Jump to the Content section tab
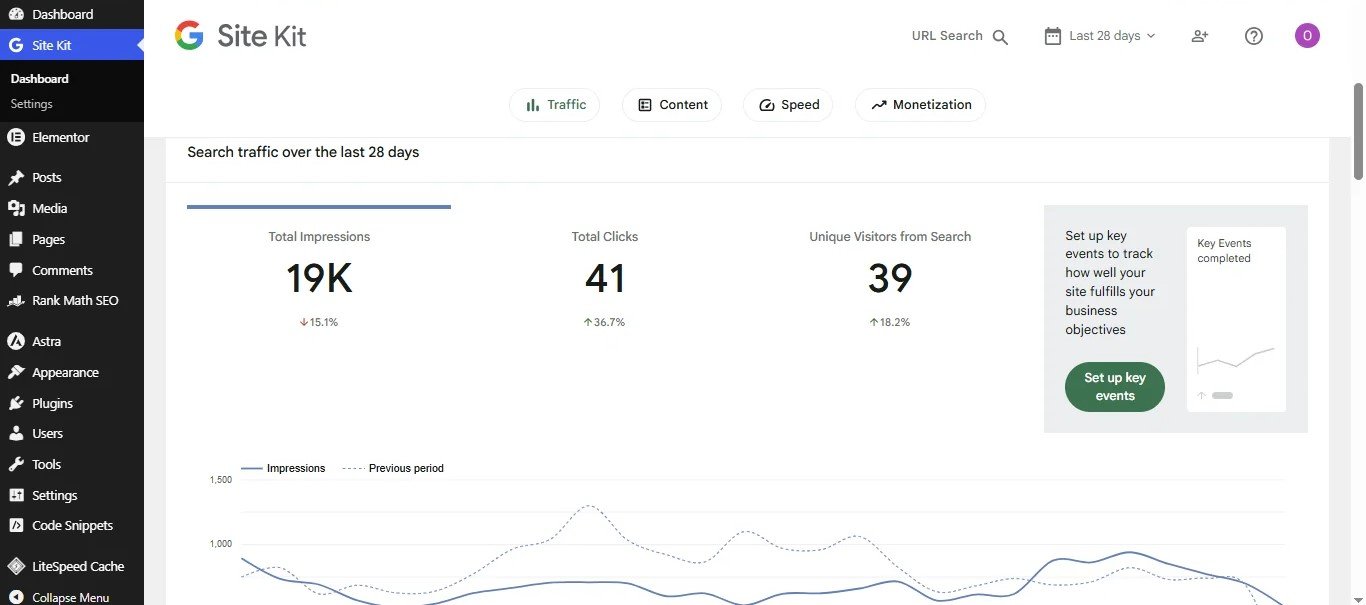Screen dimensions: 1366x605 click(672, 105)
